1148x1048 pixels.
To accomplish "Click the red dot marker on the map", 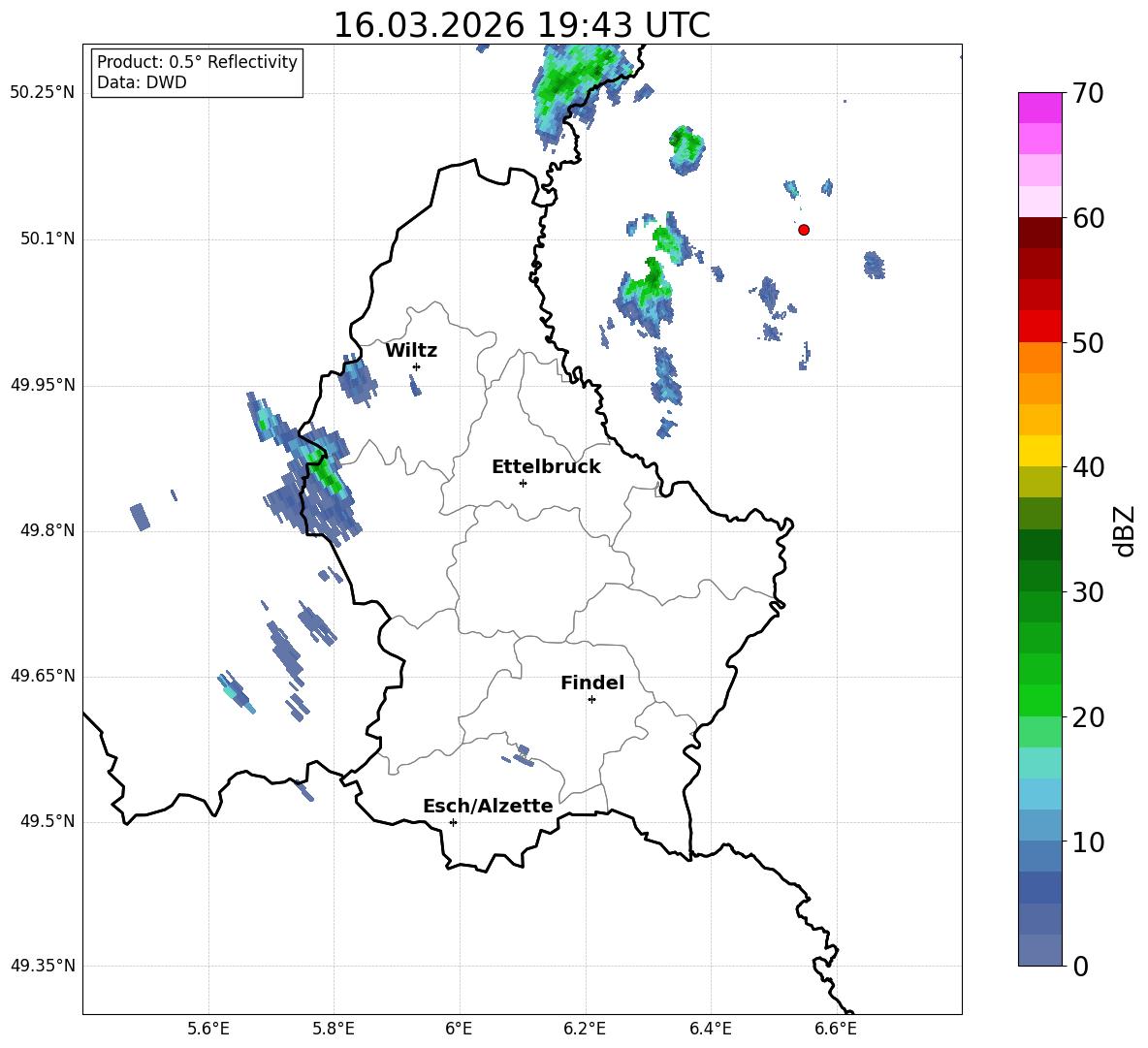I will (x=804, y=230).
